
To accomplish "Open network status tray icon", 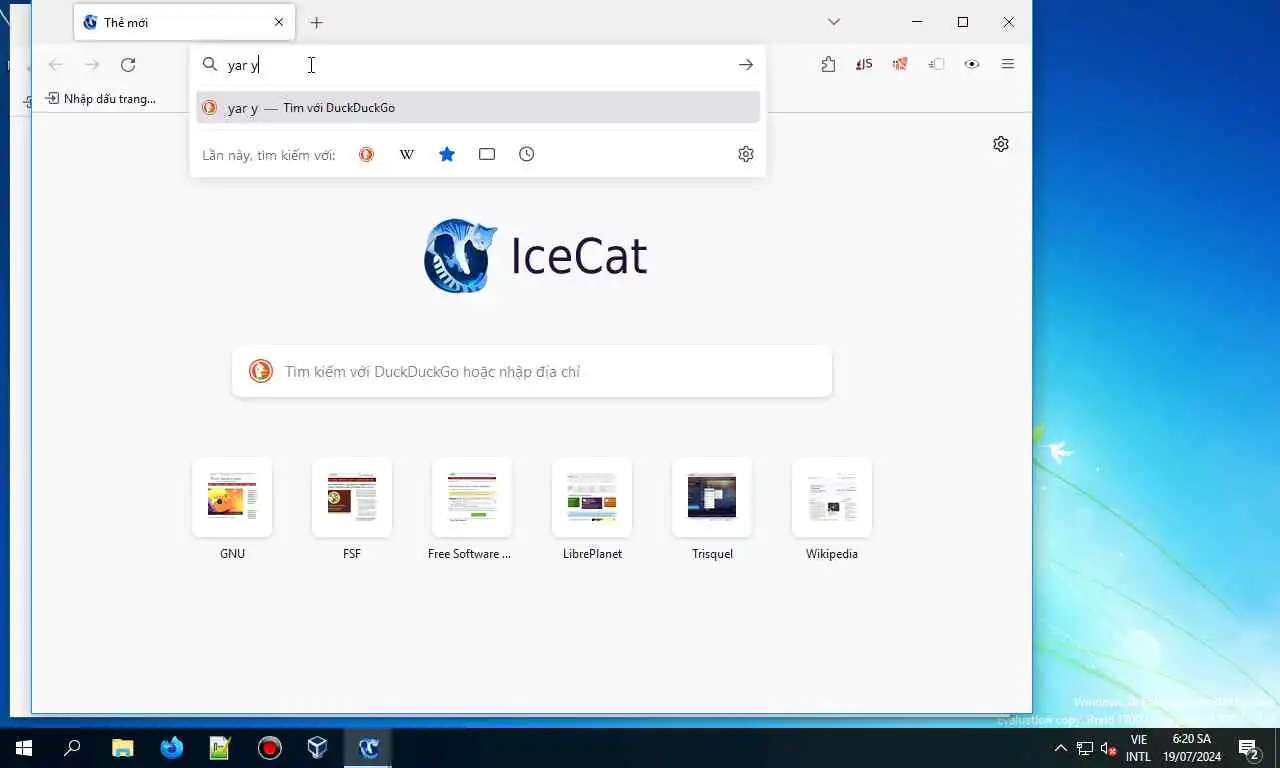I will coord(1085,748).
